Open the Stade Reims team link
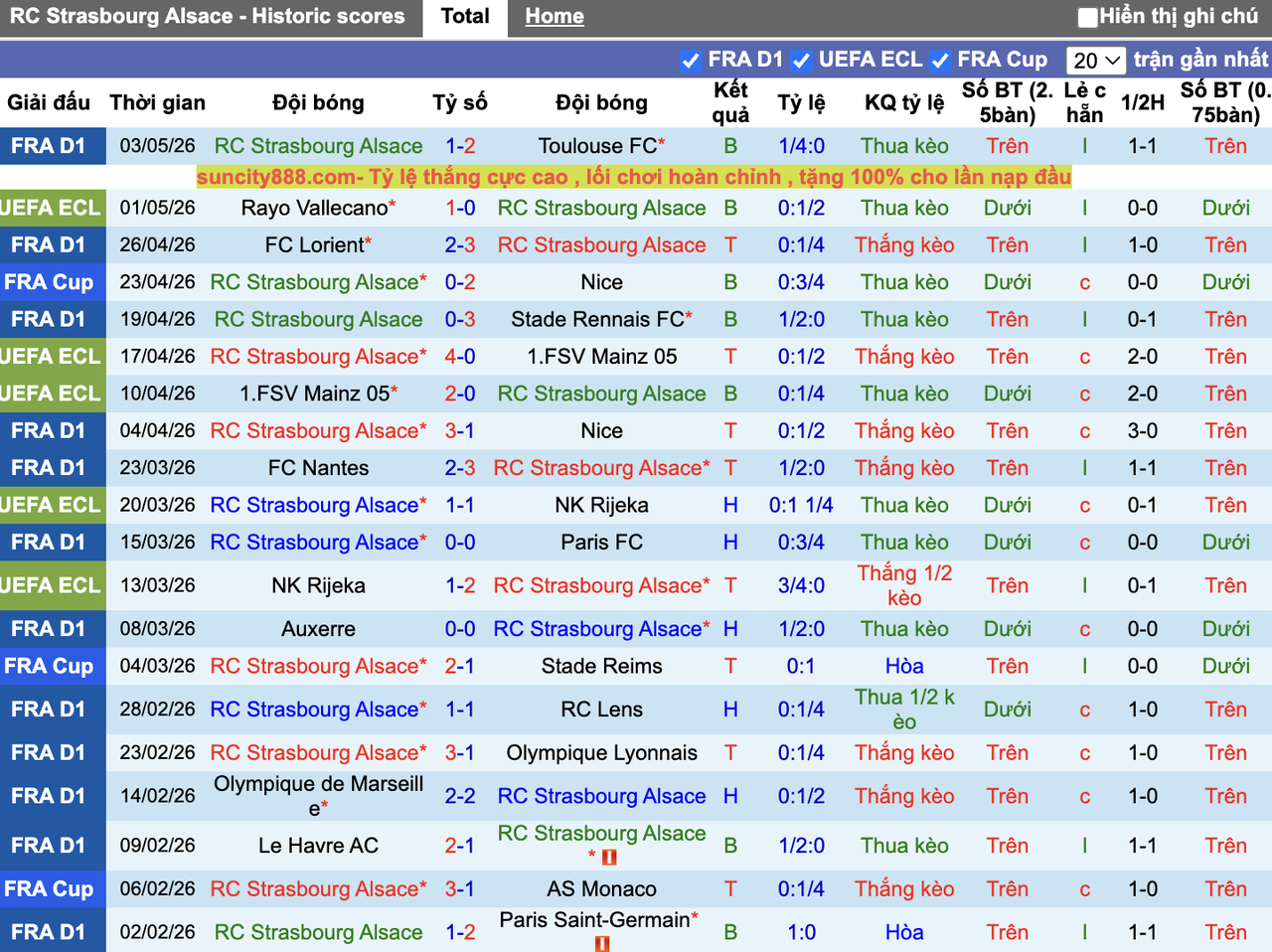 [x=602, y=666]
